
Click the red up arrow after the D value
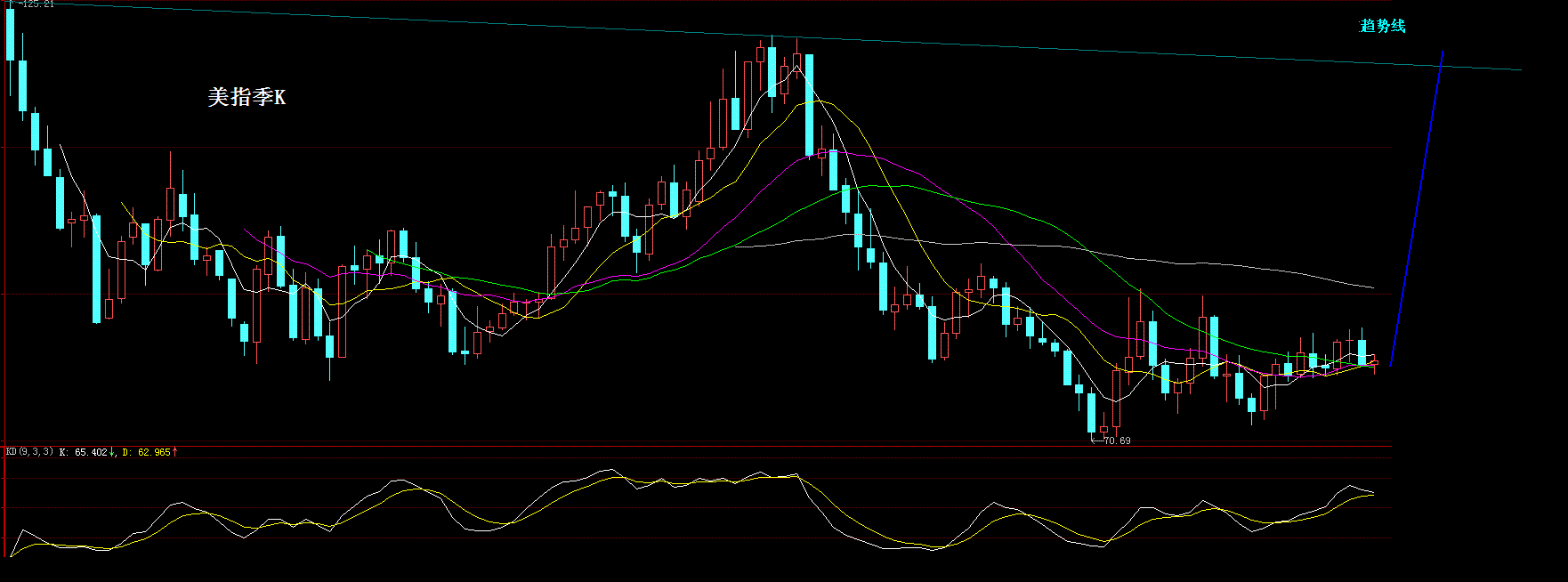[175, 452]
